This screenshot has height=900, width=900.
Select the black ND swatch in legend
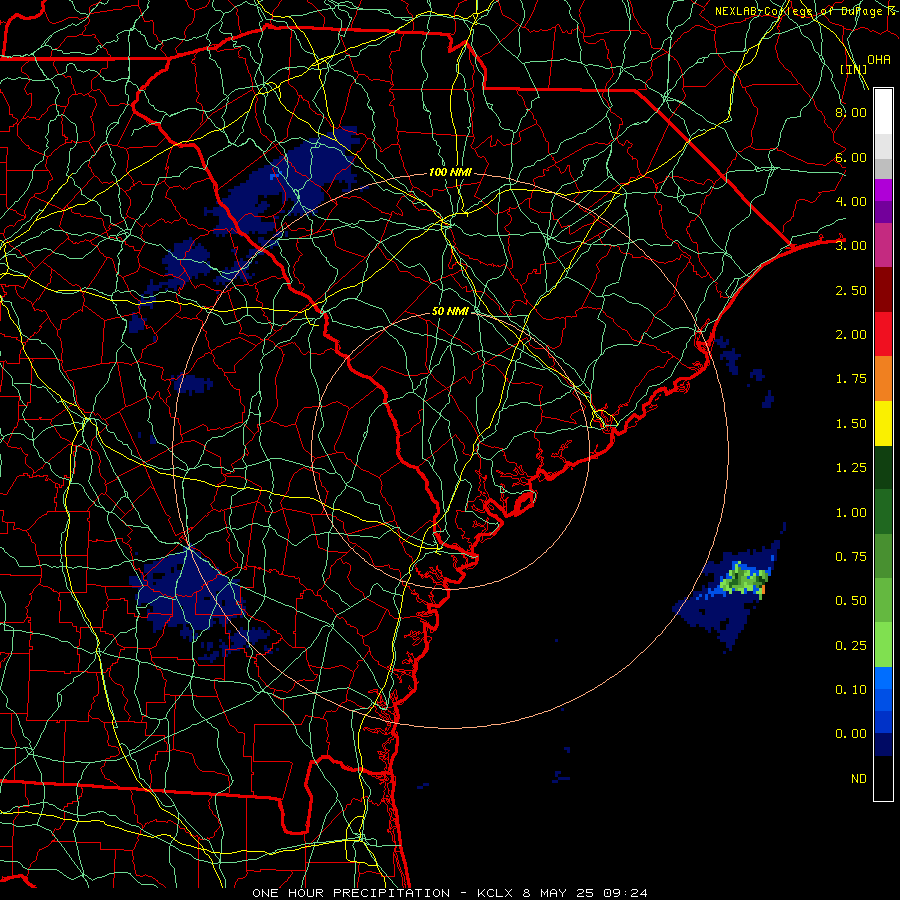[x=883, y=778]
